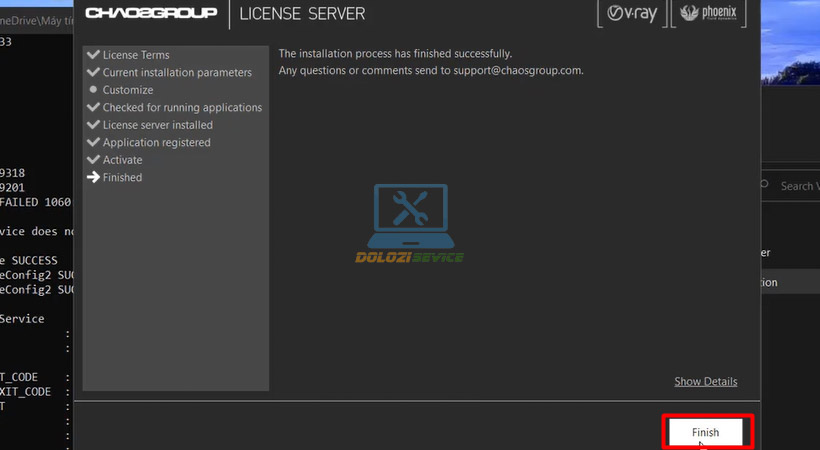820x450 pixels.
Task: Click the checkmark beside License server installed
Action: (93, 125)
